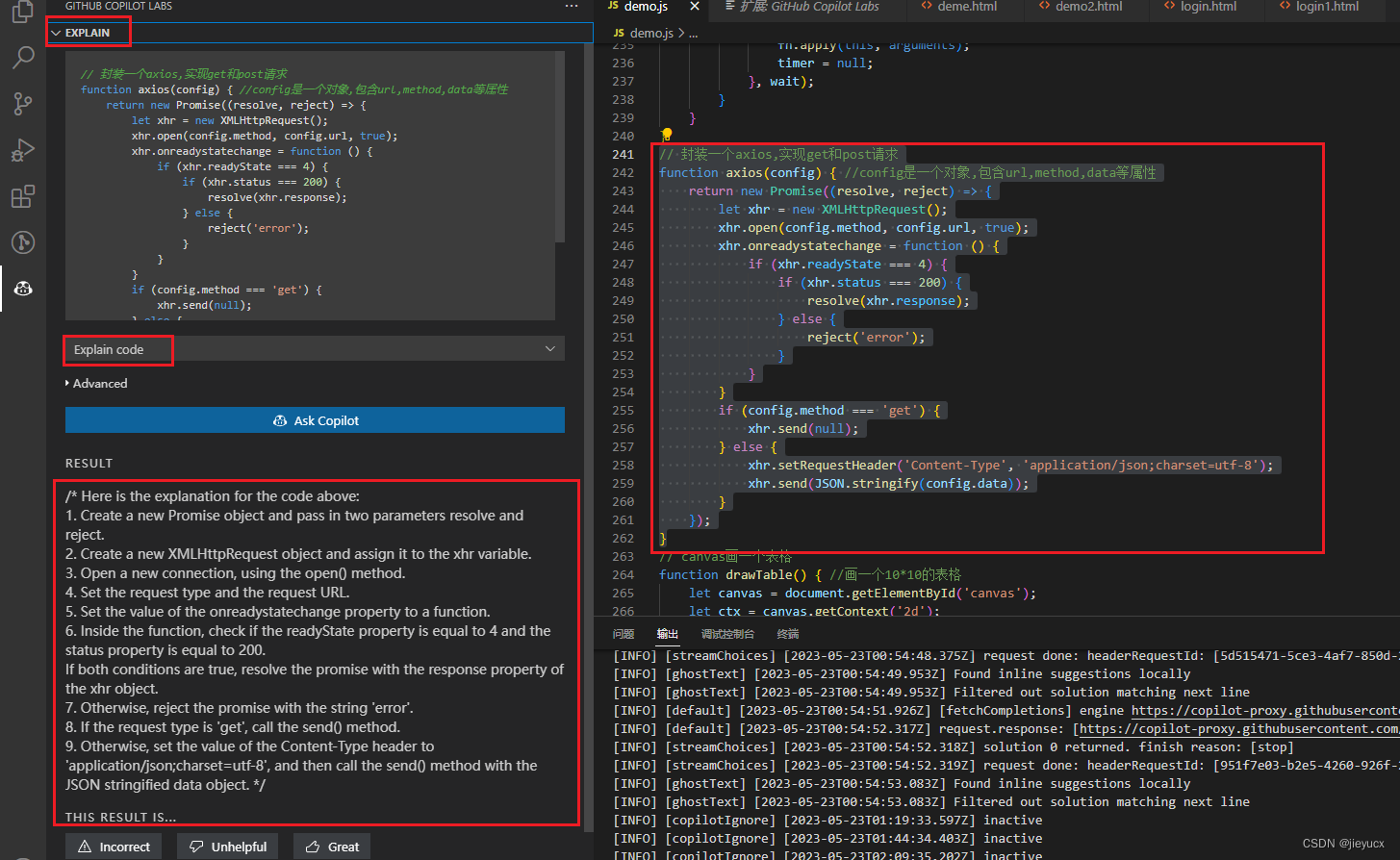Open GitHub Copilot Labs sidebar icon
Image resolution: width=1400 pixels, height=860 pixels.
(22, 289)
